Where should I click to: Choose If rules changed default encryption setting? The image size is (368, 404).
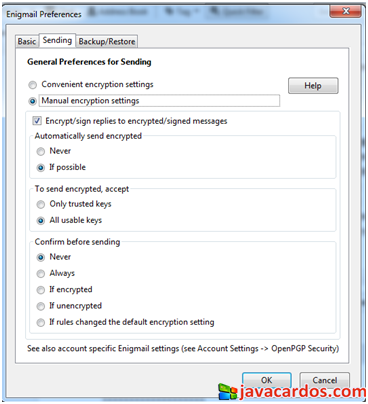[x=41, y=322]
